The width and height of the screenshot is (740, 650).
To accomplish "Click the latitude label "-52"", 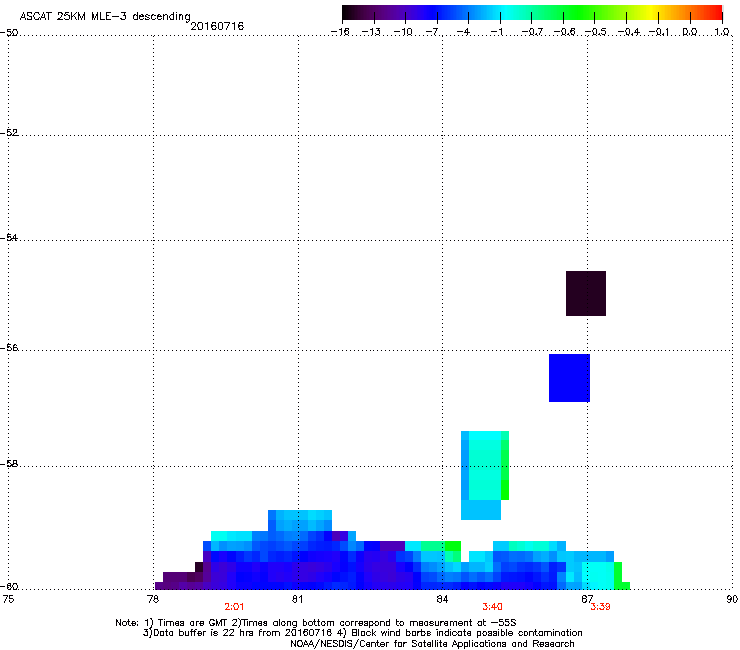I will point(9,133).
